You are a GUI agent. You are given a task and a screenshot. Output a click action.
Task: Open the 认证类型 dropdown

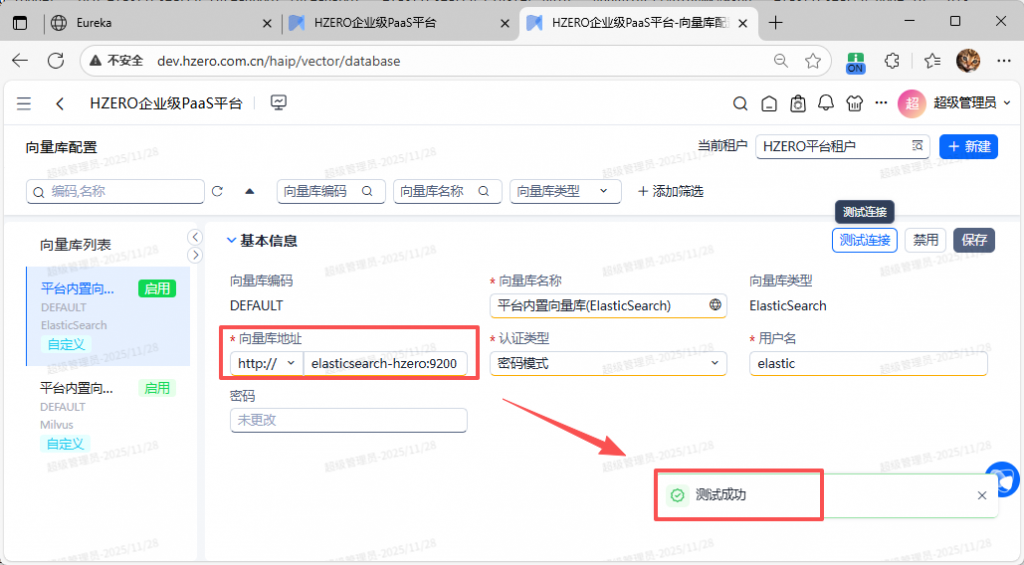(608, 364)
